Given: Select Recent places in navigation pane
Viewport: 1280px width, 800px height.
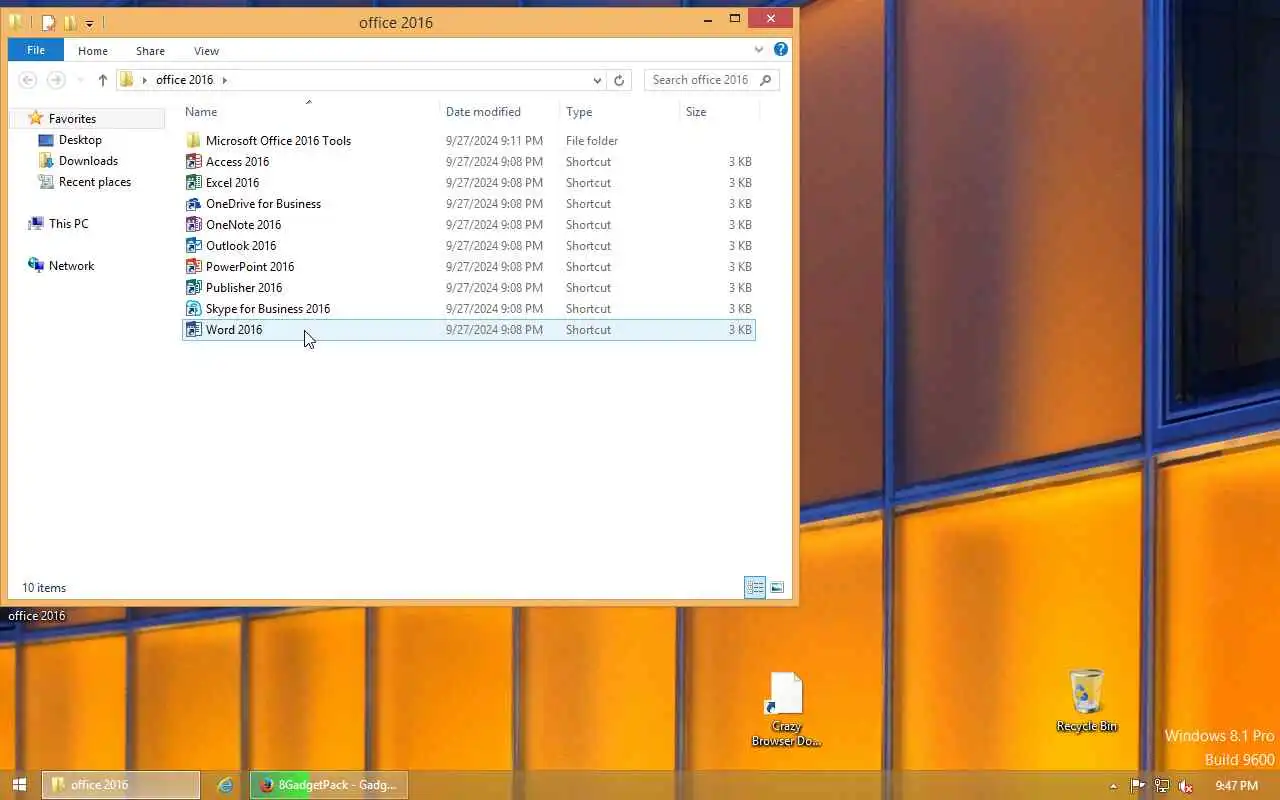Looking at the screenshot, I should [x=94, y=182].
